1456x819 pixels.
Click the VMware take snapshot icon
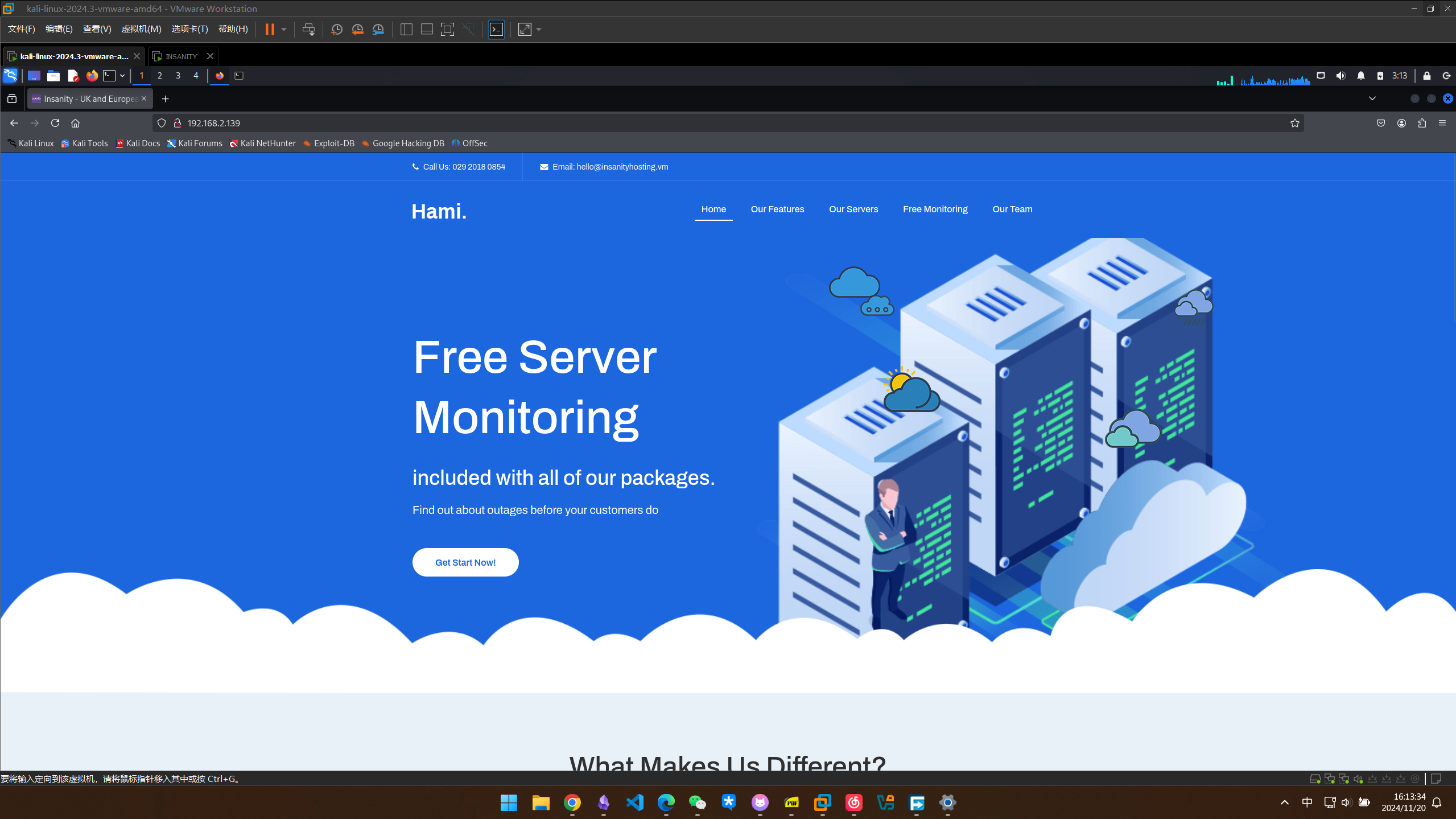click(x=336, y=30)
